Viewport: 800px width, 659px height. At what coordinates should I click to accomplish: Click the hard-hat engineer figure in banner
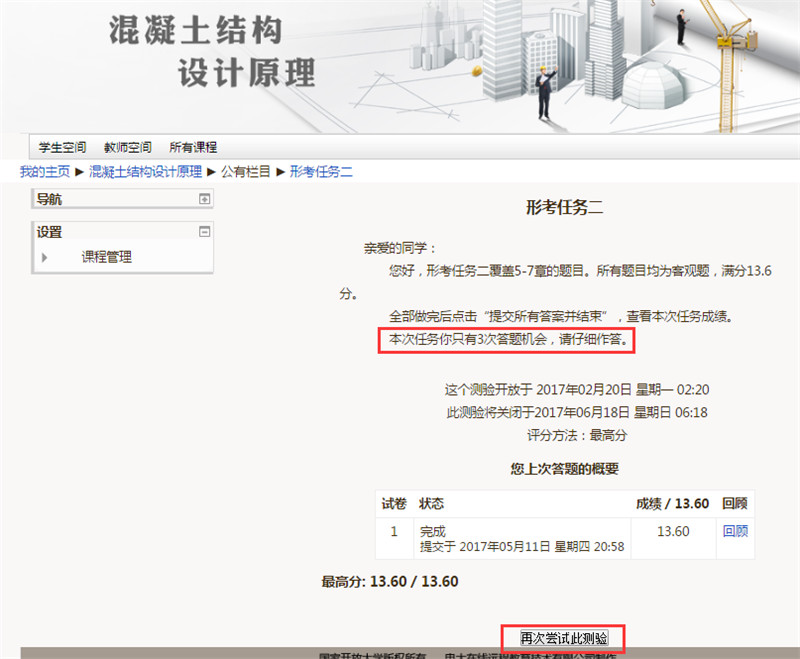tap(545, 92)
